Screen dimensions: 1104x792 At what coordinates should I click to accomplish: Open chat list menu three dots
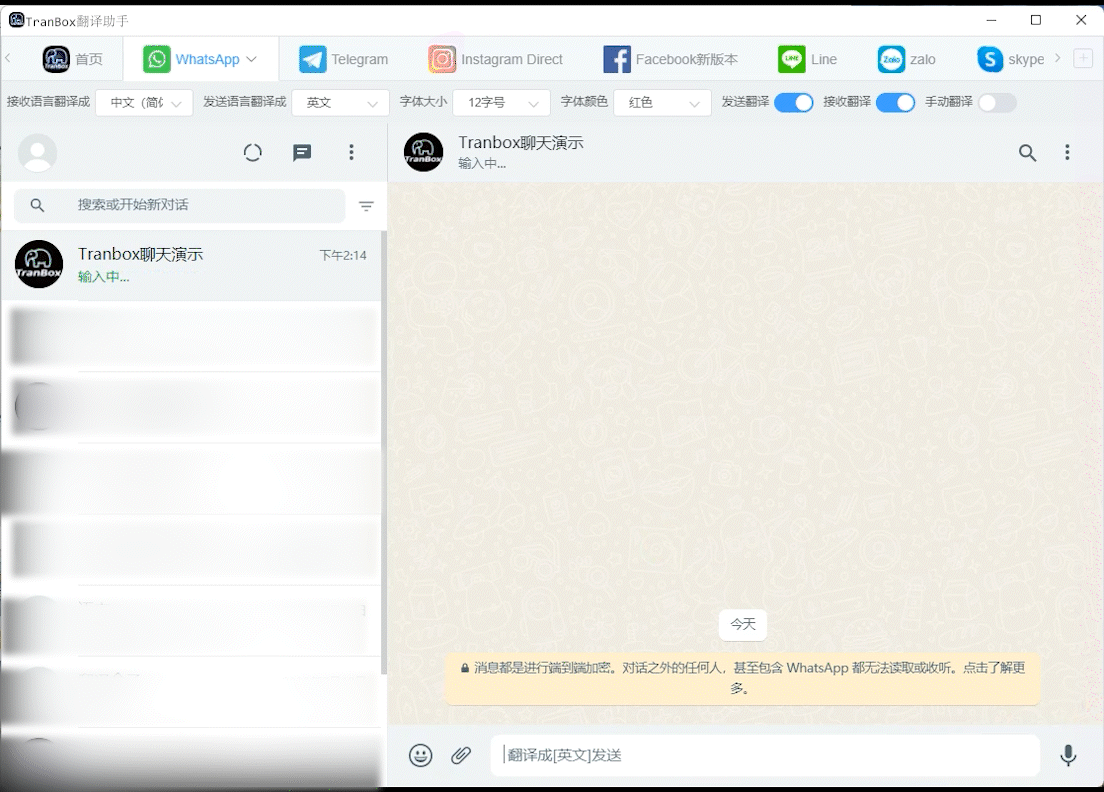(x=351, y=153)
